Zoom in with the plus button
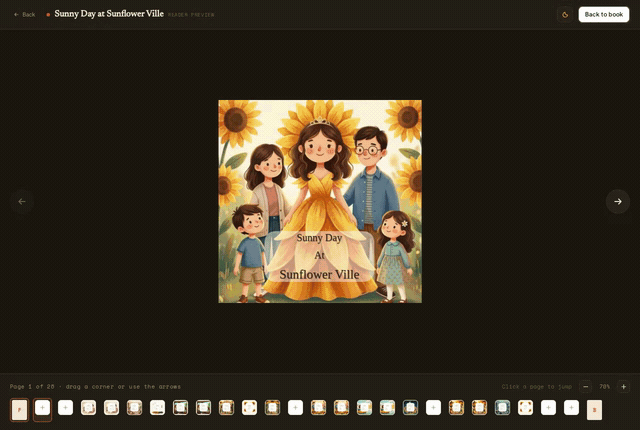 (623, 387)
